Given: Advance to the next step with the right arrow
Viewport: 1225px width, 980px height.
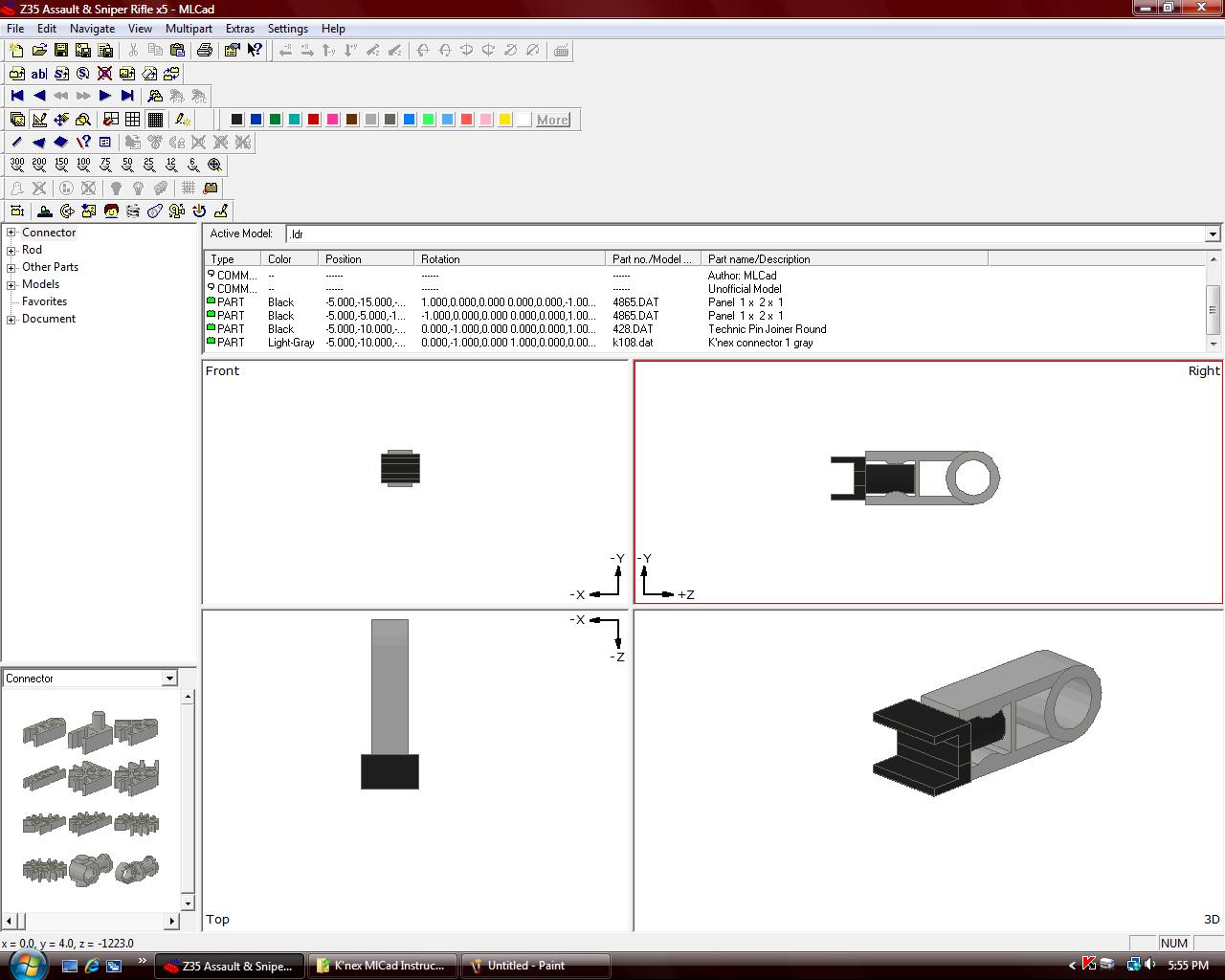Looking at the screenshot, I should click(x=105, y=96).
